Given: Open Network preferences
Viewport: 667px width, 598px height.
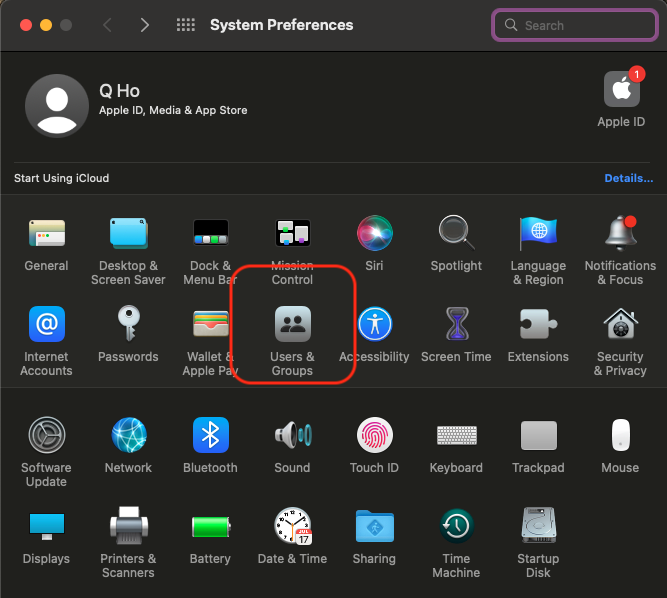Looking at the screenshot, I should tap(129, 435).
